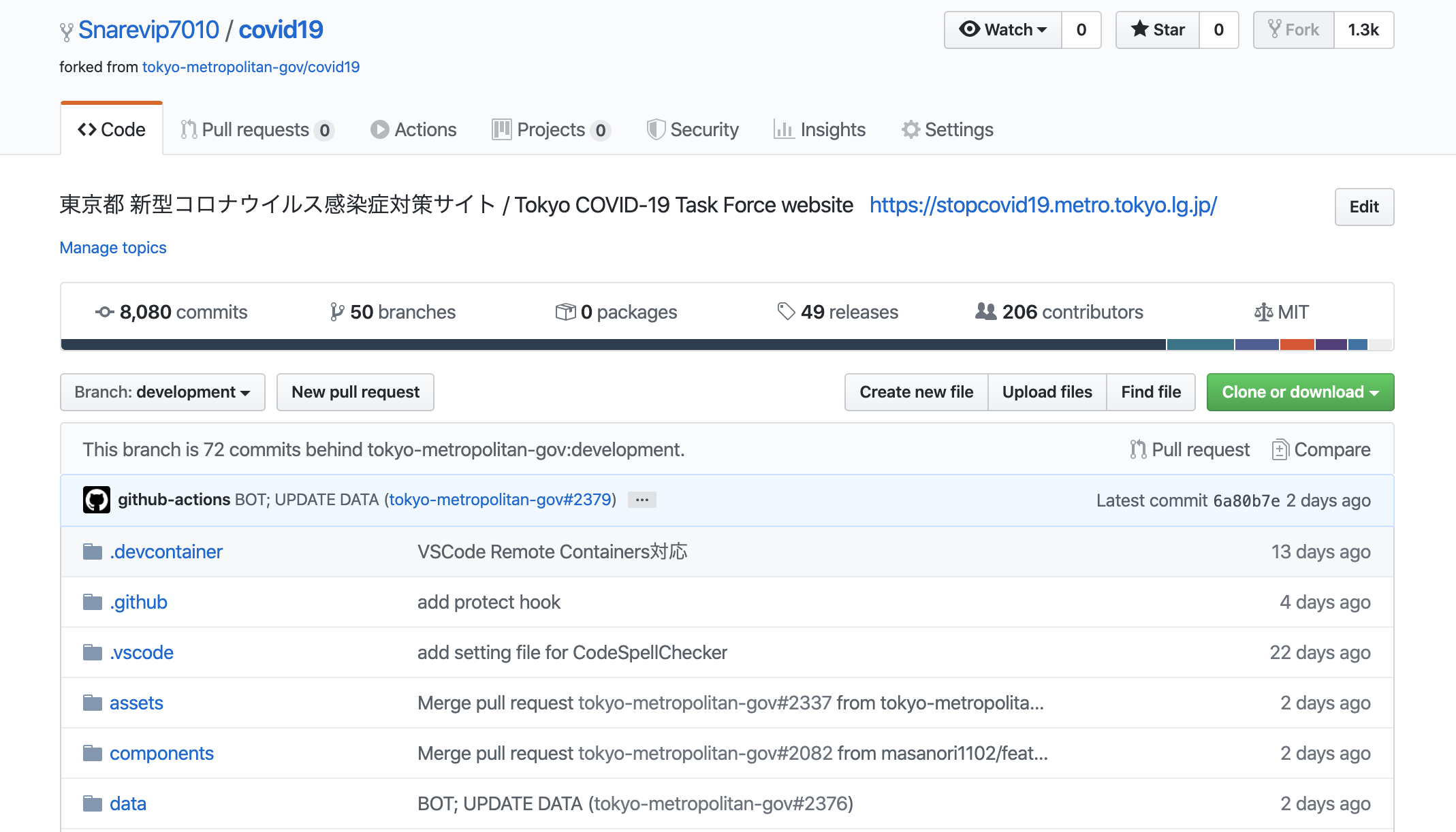The height and width of the screenshot is (832, 1456).
Task: Open commit 'add protect hook'
Action: pos(489,602)
